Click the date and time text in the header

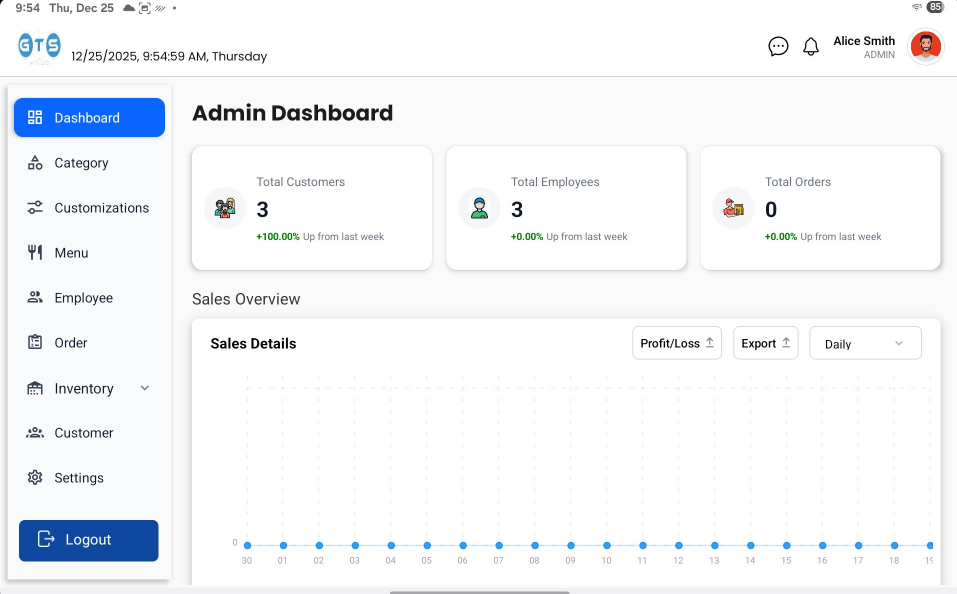pos(169,56)
